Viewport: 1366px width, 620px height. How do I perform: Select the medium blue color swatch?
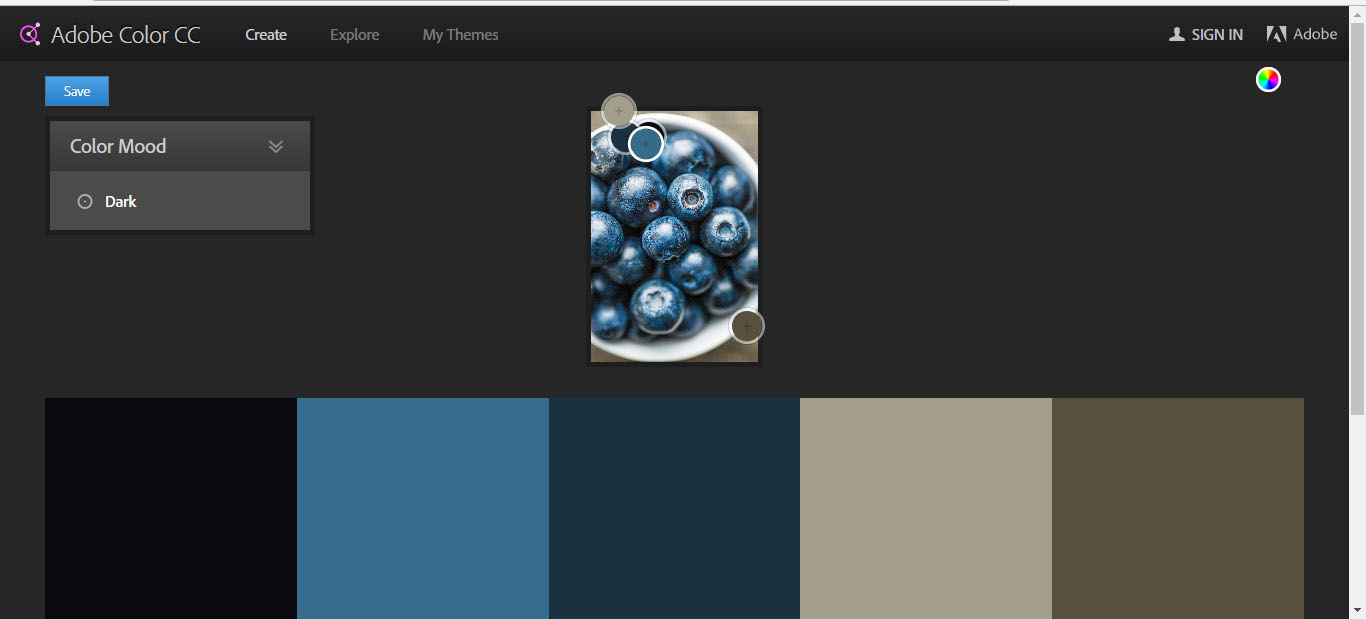click(x=423, y=508)
